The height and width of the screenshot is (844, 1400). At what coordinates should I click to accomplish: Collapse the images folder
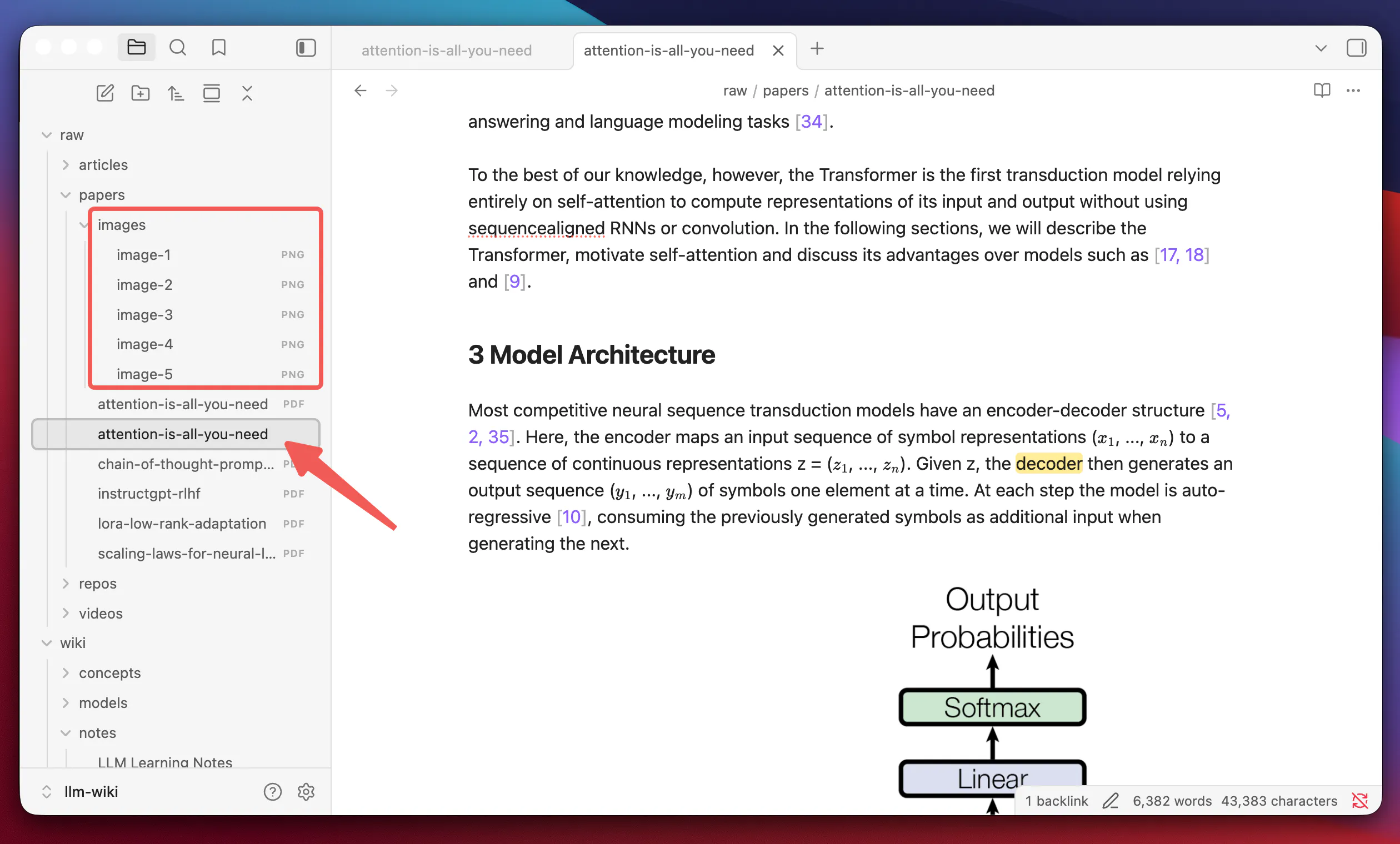point(84,225)
